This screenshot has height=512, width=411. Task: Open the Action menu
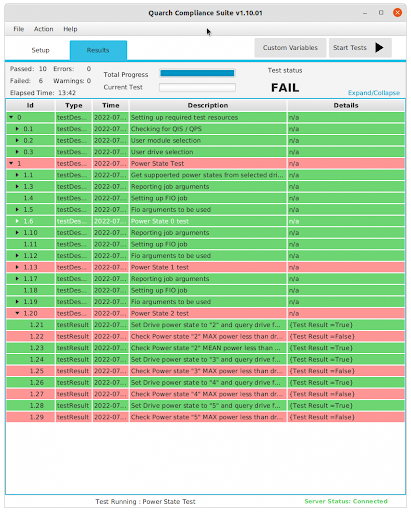pos(43,29)
